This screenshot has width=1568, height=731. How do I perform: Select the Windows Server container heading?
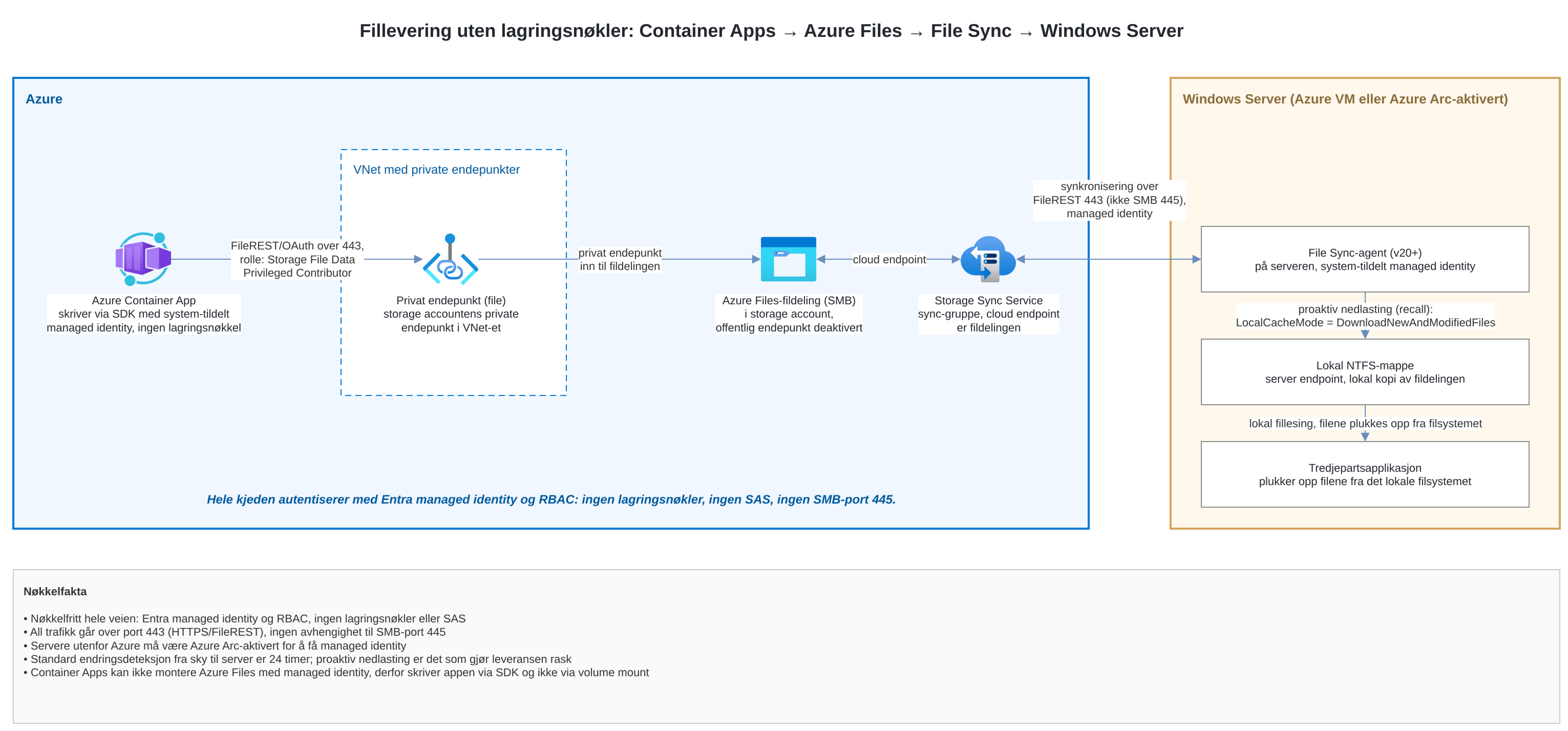[1345, 99]
